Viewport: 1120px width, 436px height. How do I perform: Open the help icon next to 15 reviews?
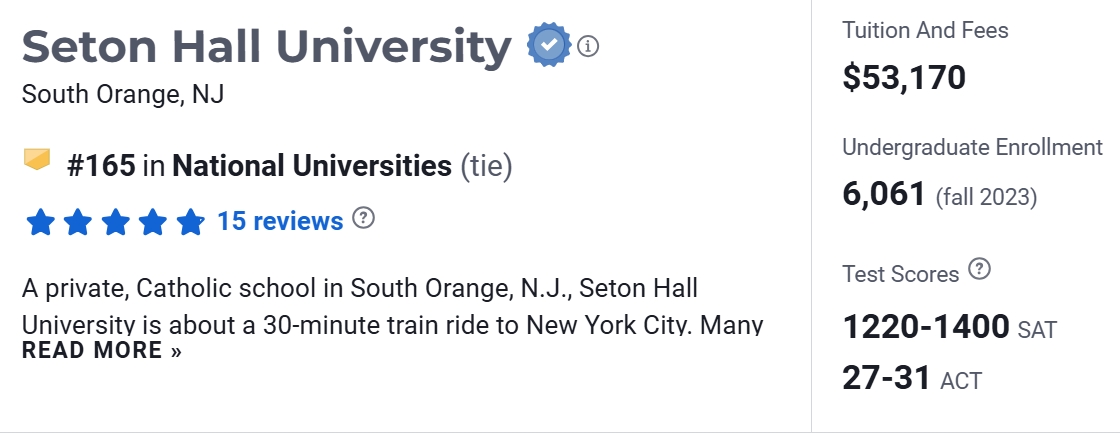point(364,218)
